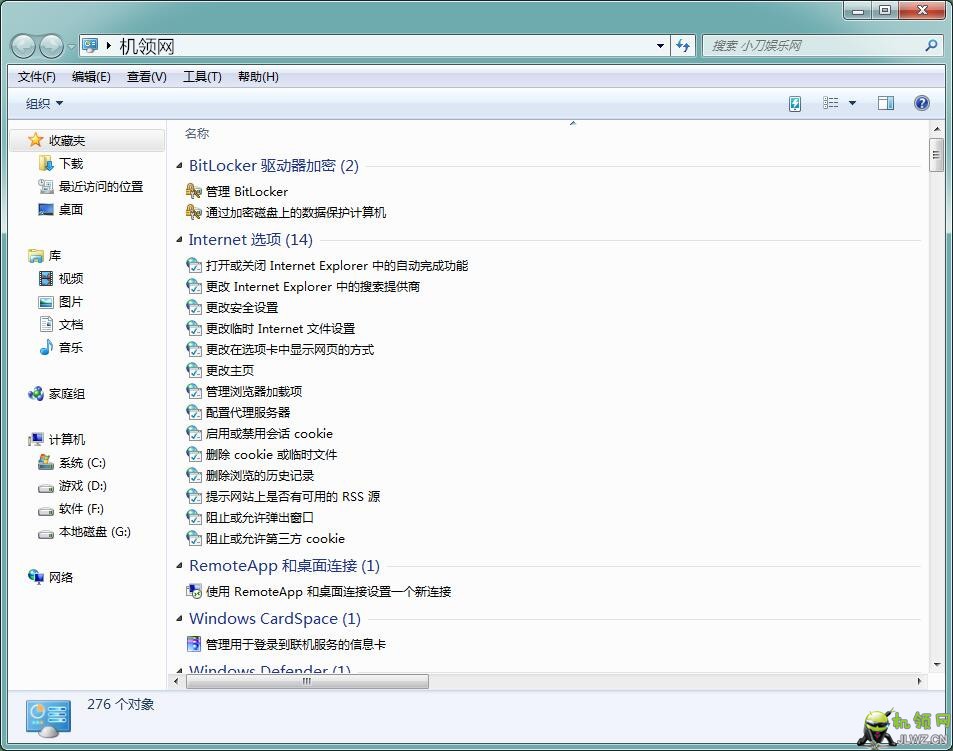Click the 管理 BitLocker item icon

(x=193, y=191)
